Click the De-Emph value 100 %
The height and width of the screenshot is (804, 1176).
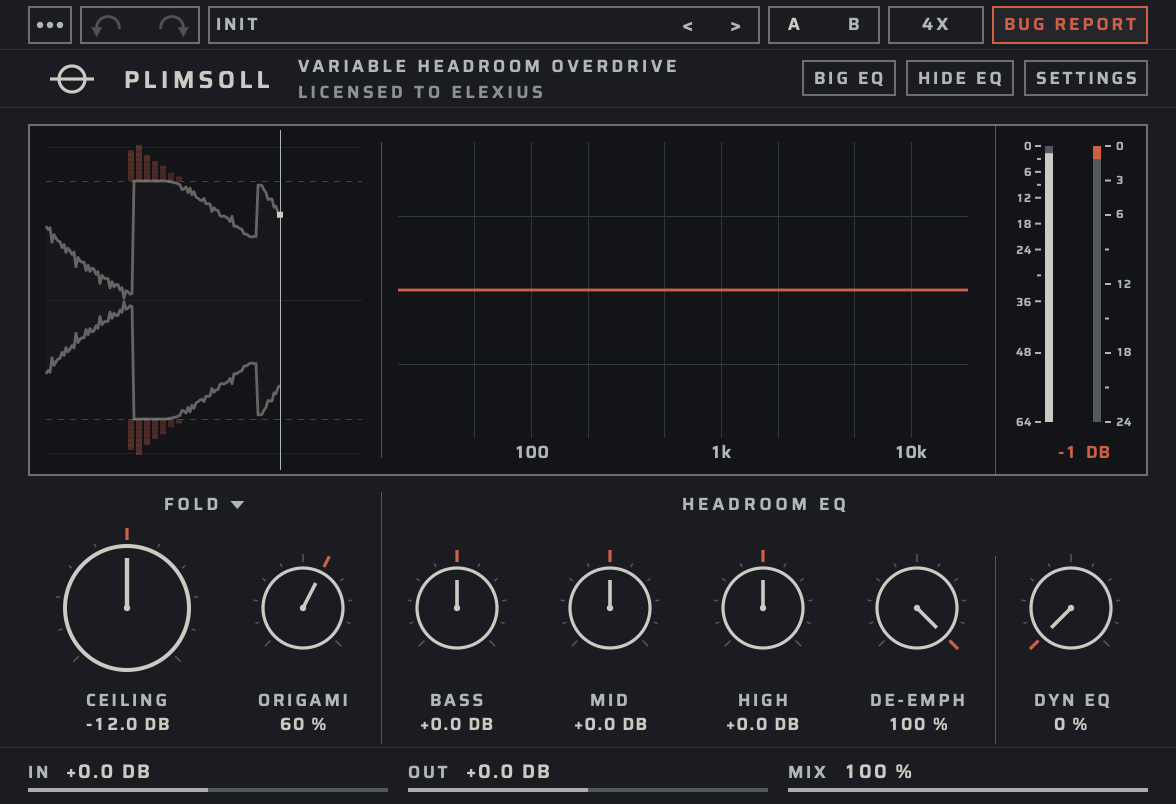(x=918, y=724)
